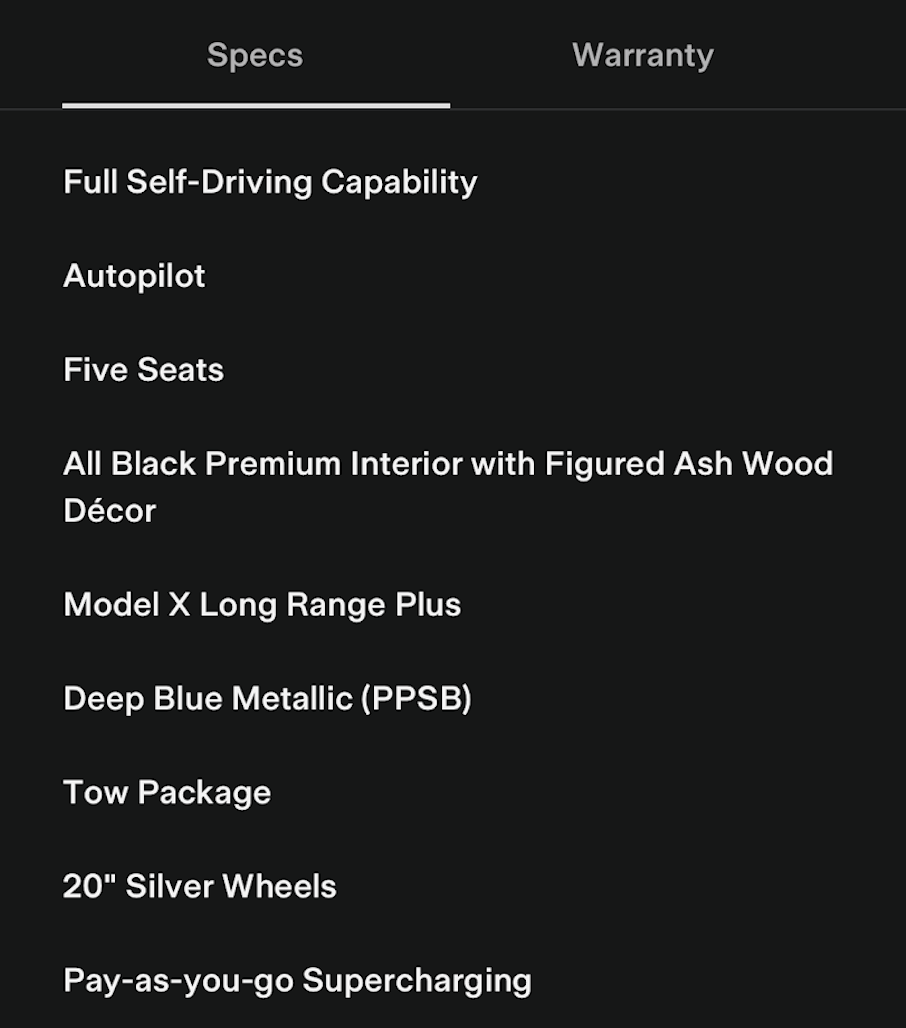906x1028 pixels.
Task: Click the Tow Package item
Action: (167, 792)
